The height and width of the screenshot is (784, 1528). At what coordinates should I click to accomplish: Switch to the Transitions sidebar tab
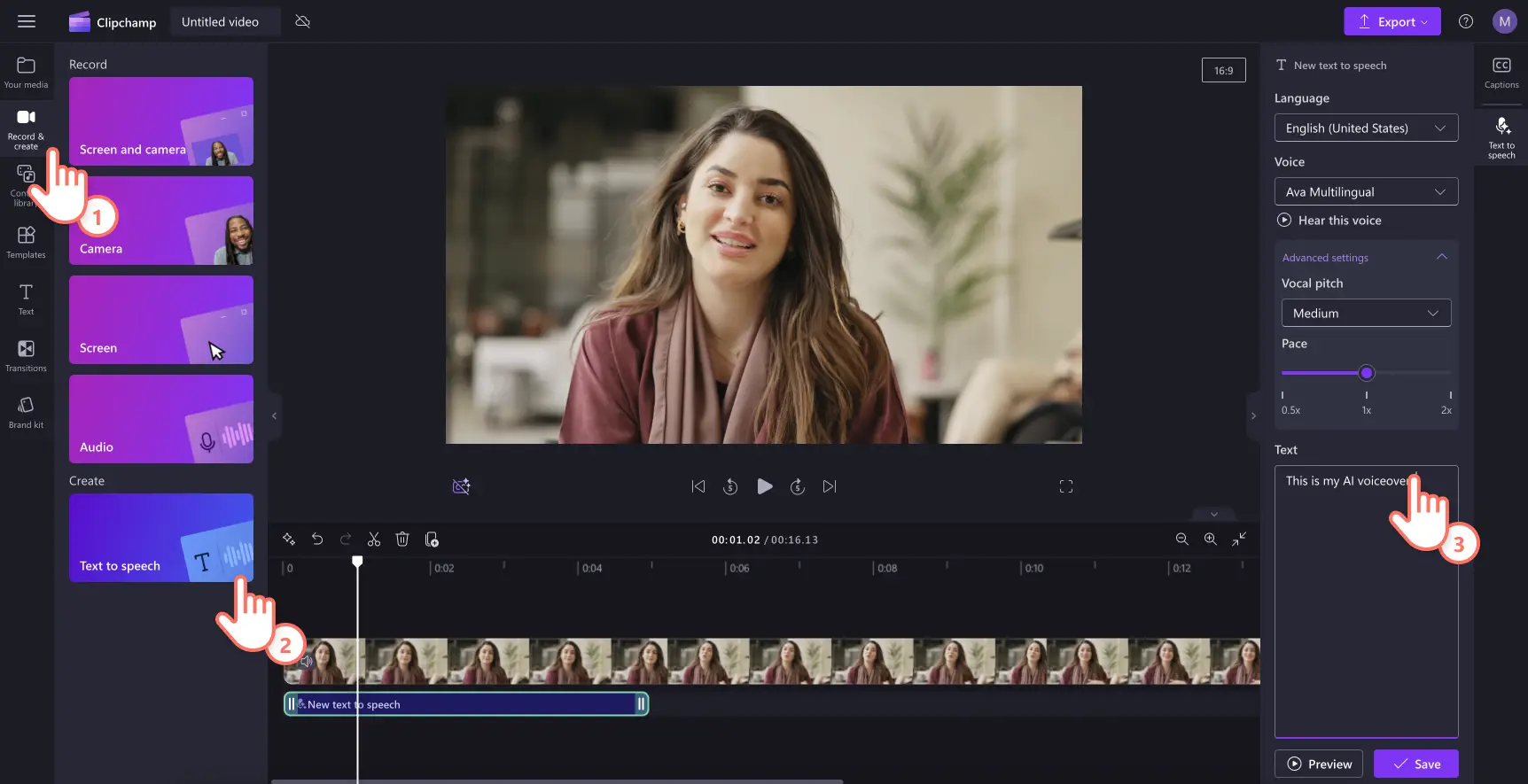click(27, 355)
